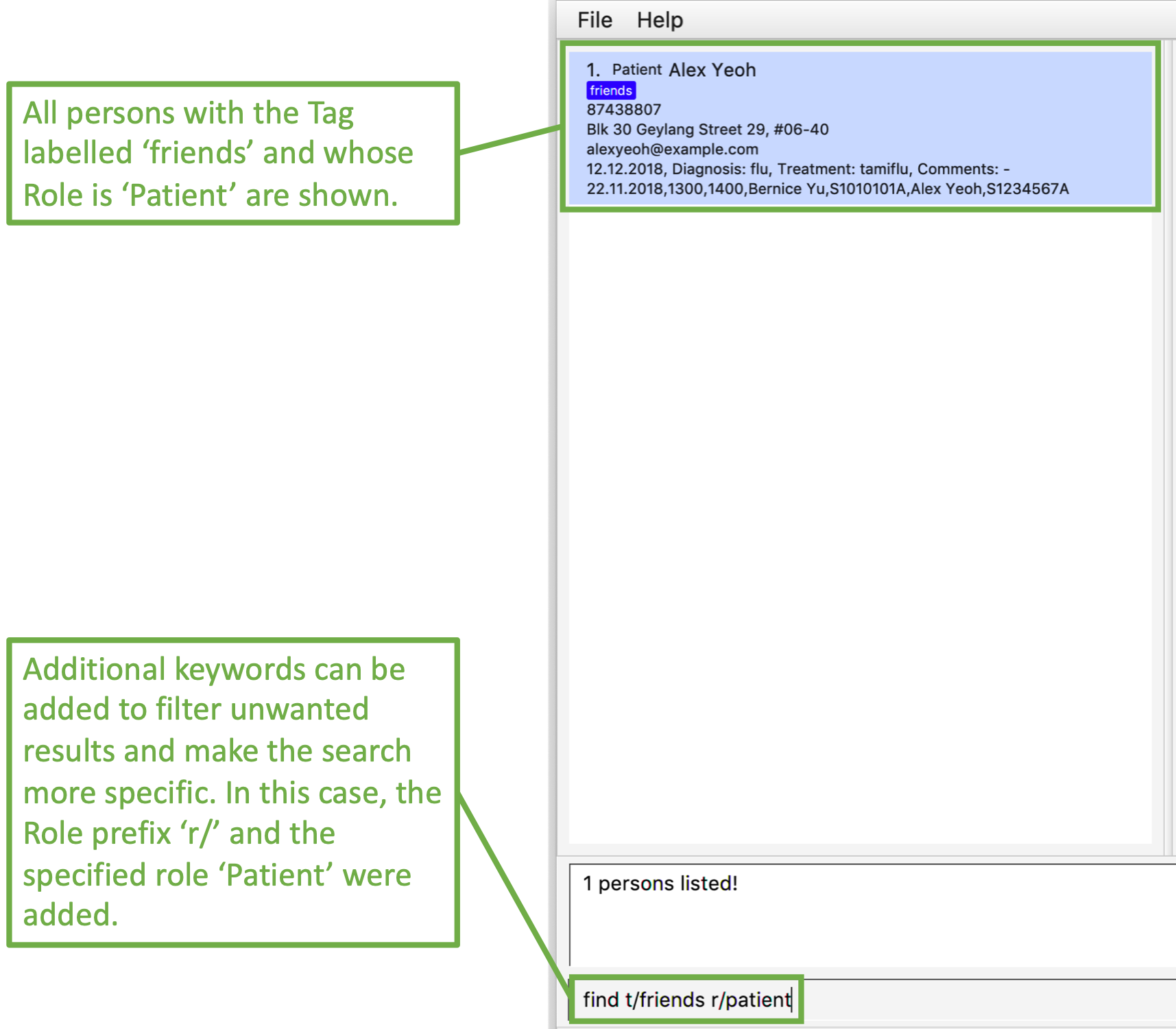Click the 'Patient' role label
The image size is (1176, 1029).
tap(636, 69)
